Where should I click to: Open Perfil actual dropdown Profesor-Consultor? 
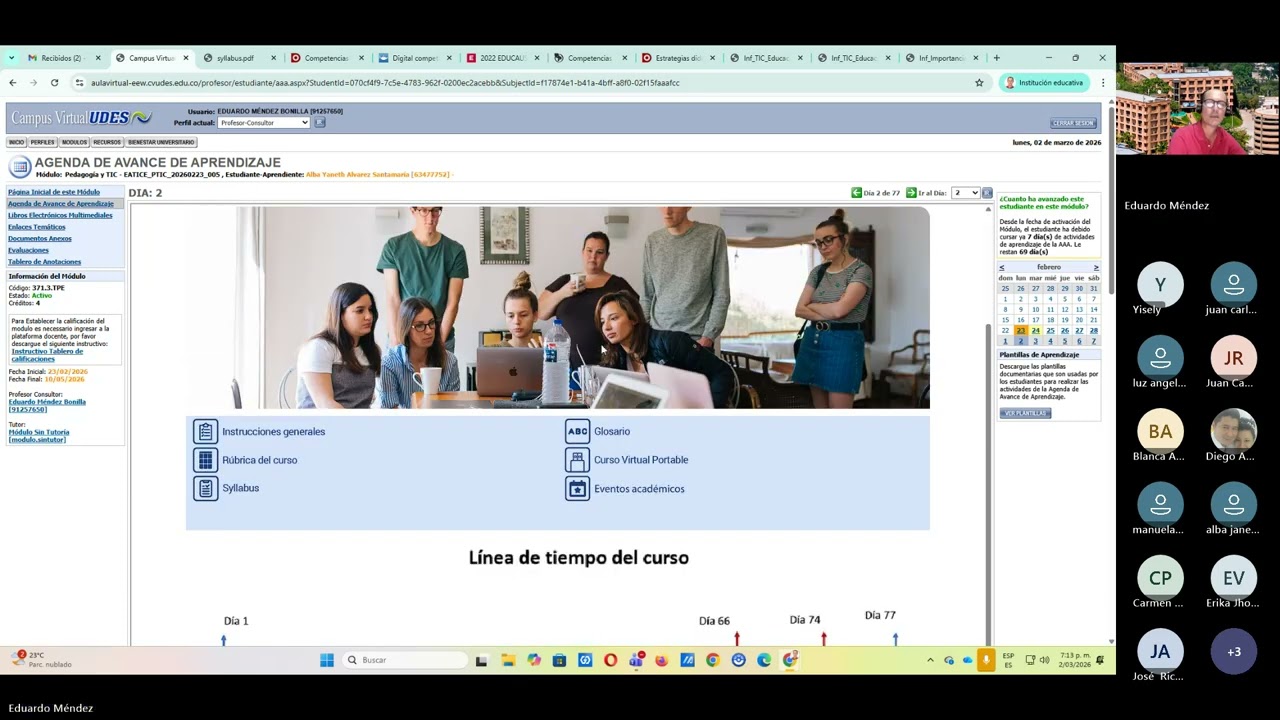tap(264, 123)
